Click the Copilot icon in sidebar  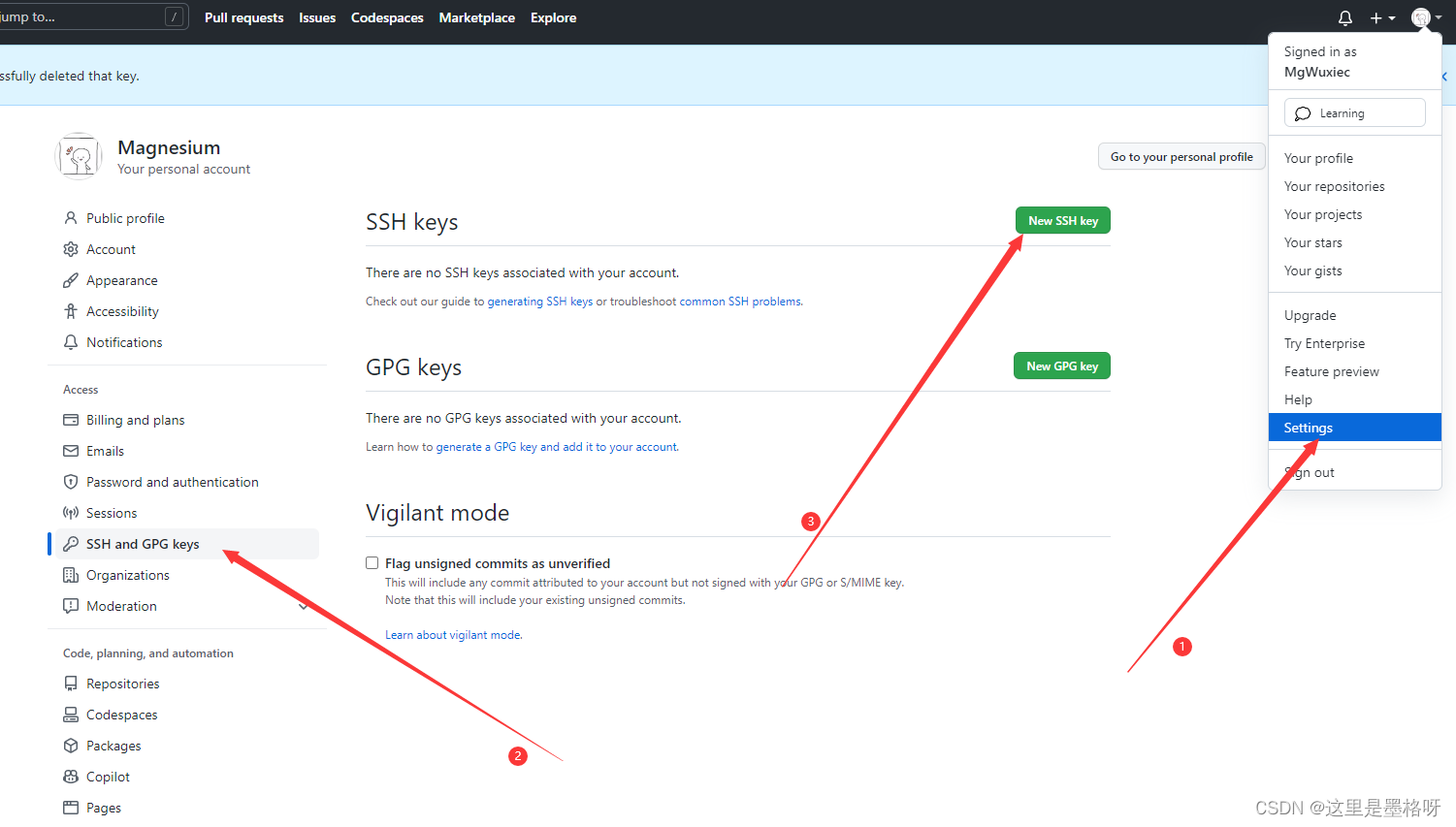(71, 777)
